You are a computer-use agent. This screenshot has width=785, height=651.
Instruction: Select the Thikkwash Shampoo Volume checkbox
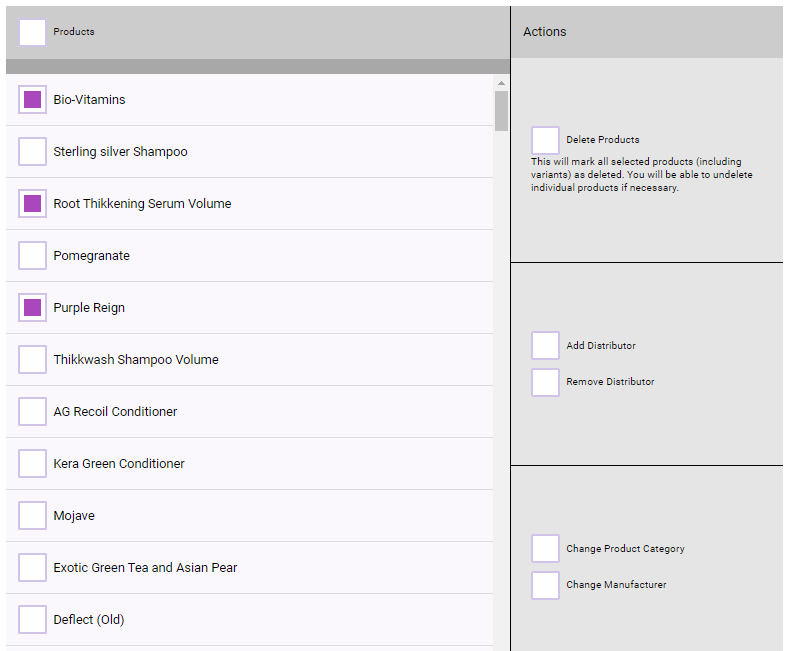[x=33, y=360]
